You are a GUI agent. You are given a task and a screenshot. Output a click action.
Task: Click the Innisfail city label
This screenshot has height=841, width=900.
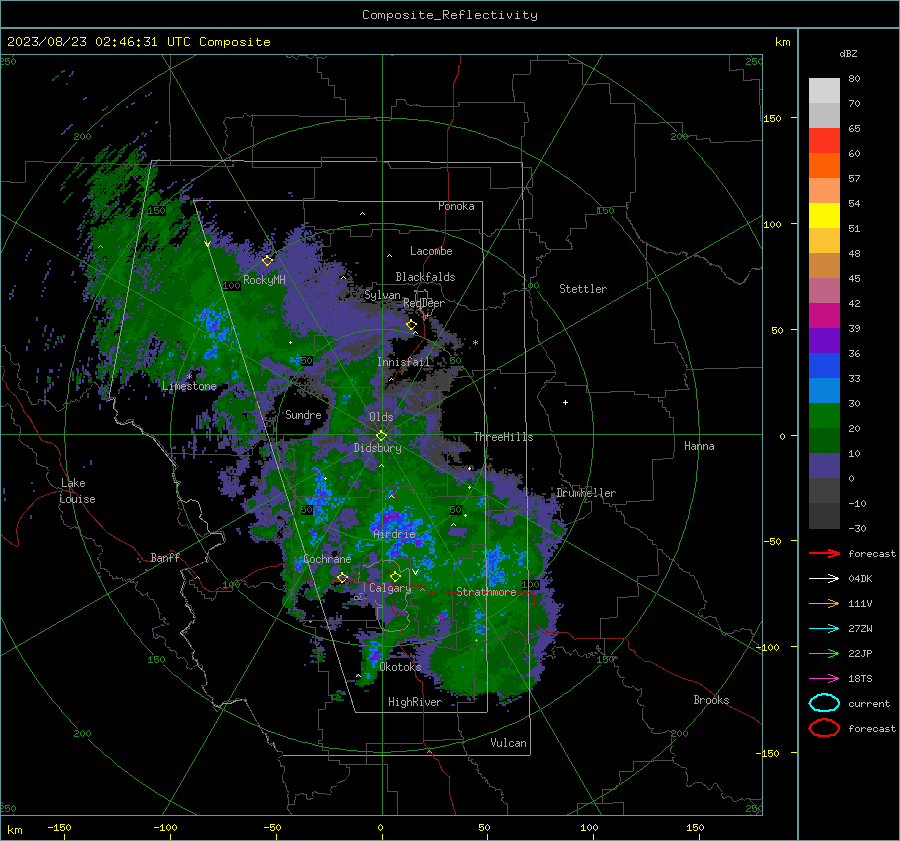point(404,362)
